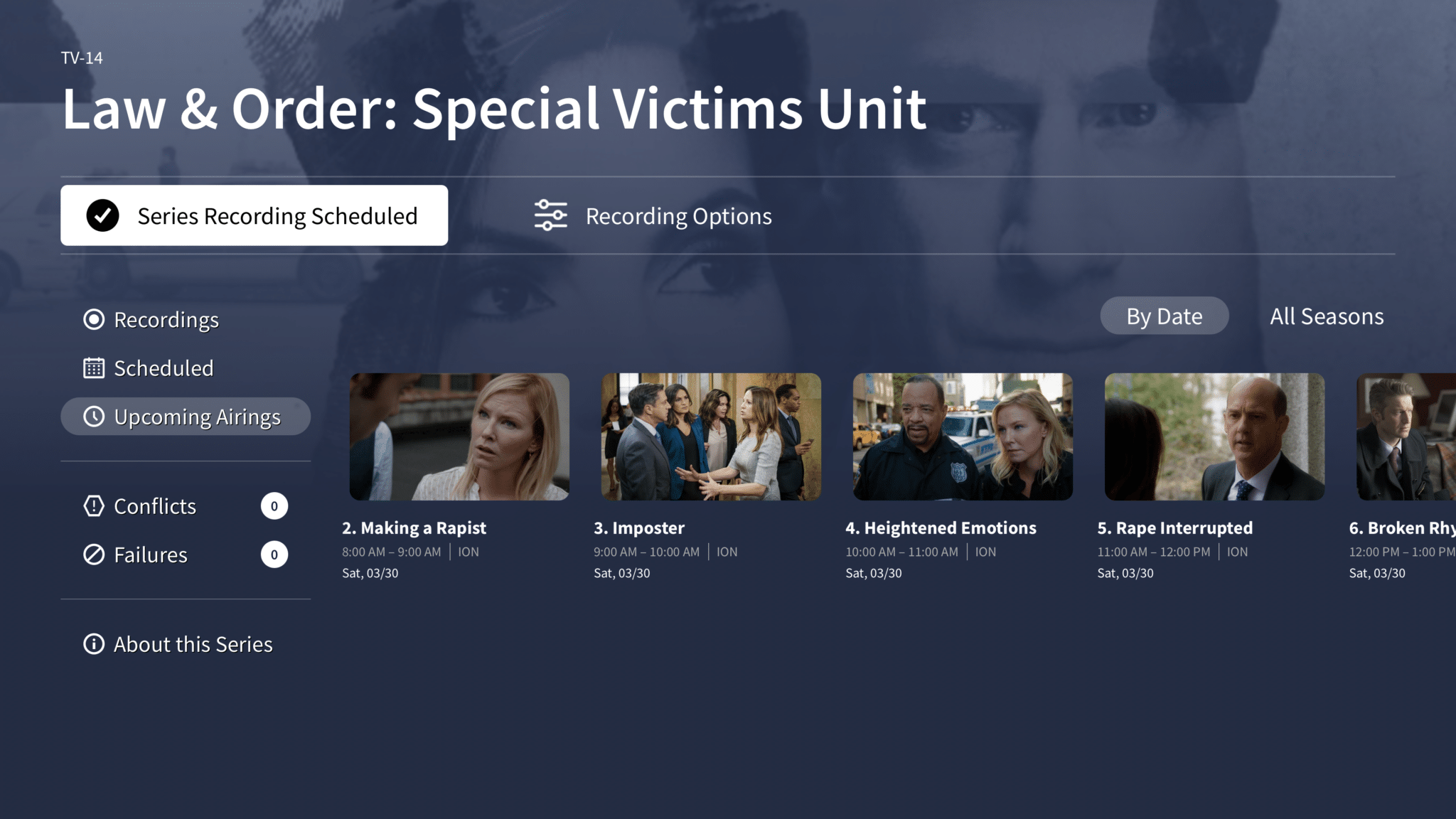Open the Conflicts count badge
Viewport: 1456px width, 819px height.
tap(274, 506)
